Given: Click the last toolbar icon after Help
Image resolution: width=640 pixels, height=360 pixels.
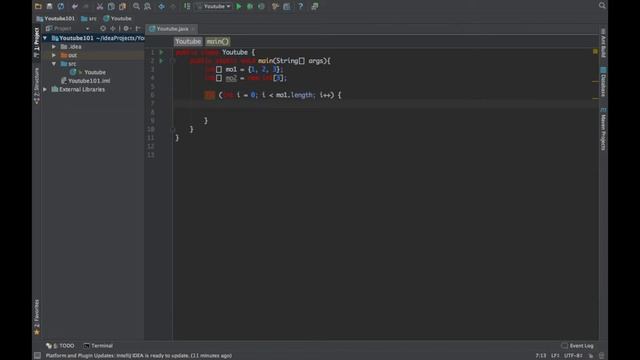Looking at the screenshot, I should 315,6.
